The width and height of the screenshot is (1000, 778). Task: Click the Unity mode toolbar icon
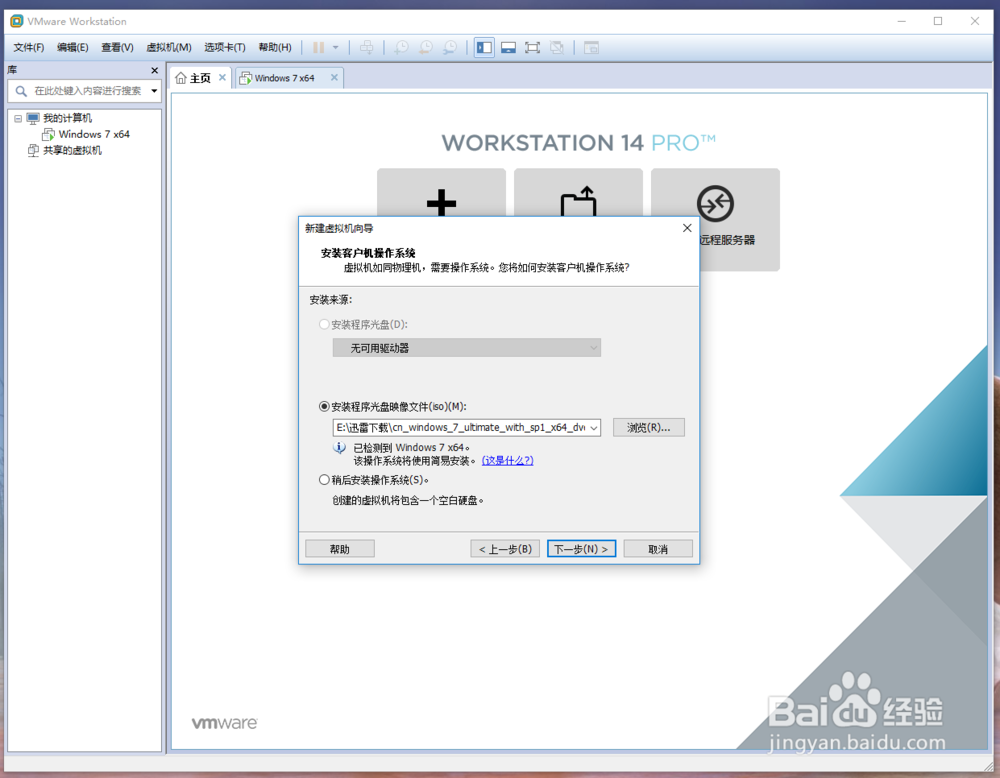(x=557, y=47)
